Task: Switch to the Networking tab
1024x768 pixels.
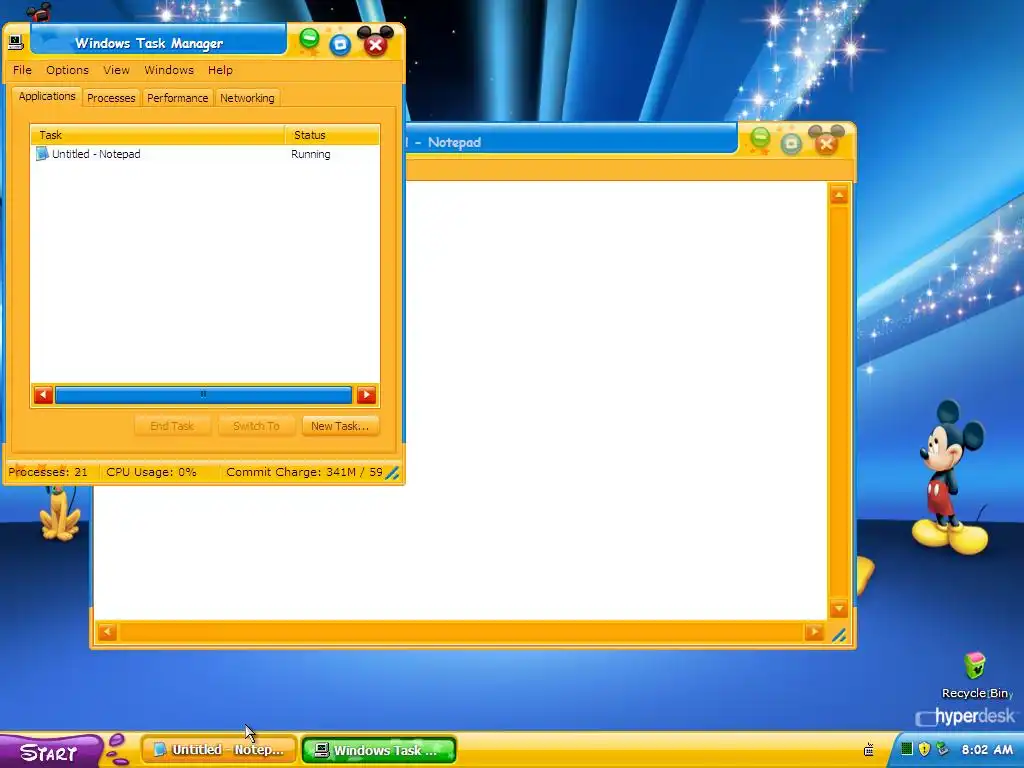Action: (247, 98)
